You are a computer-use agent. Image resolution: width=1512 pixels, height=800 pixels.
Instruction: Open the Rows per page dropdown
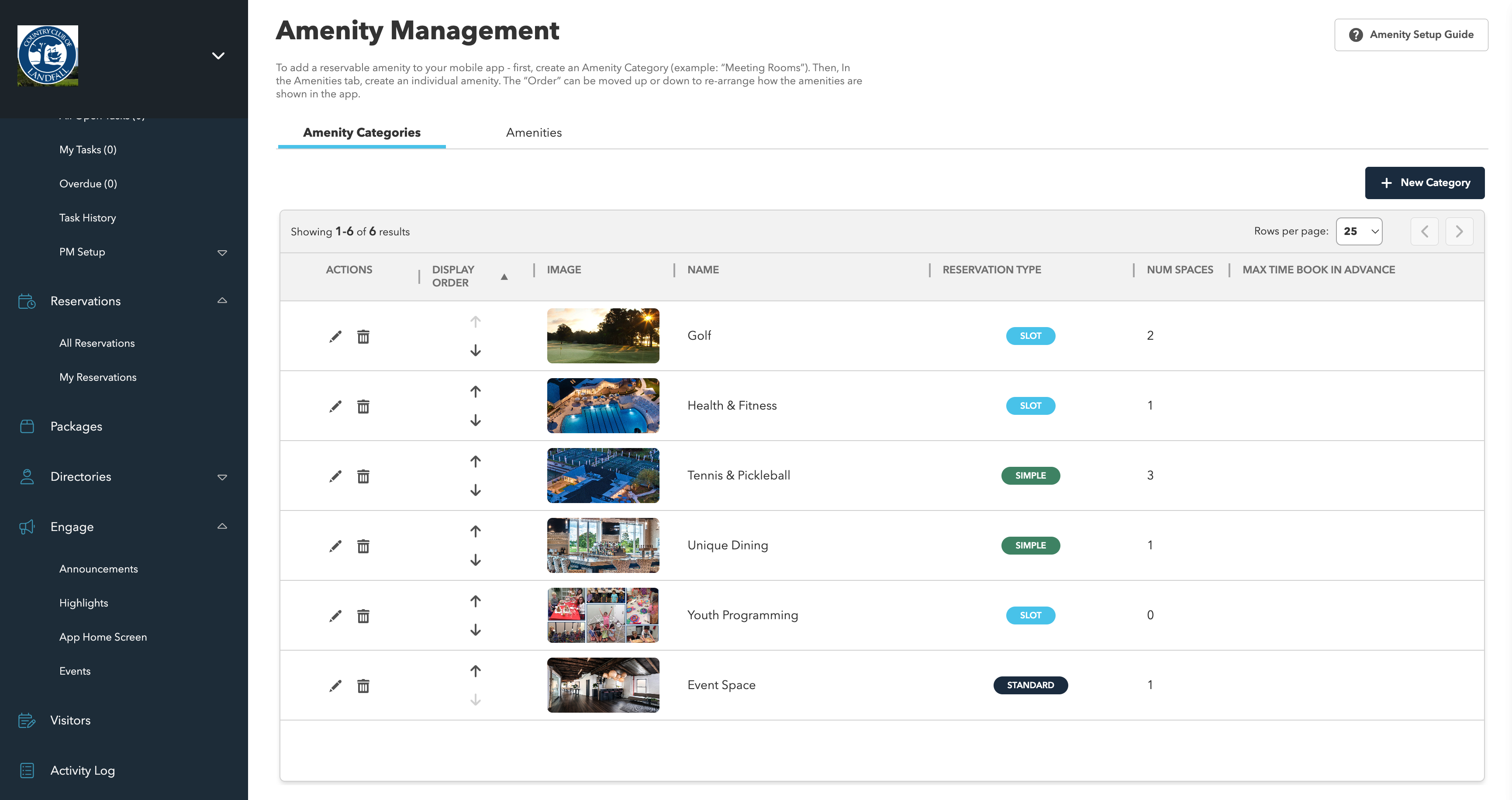point(1359,231)
